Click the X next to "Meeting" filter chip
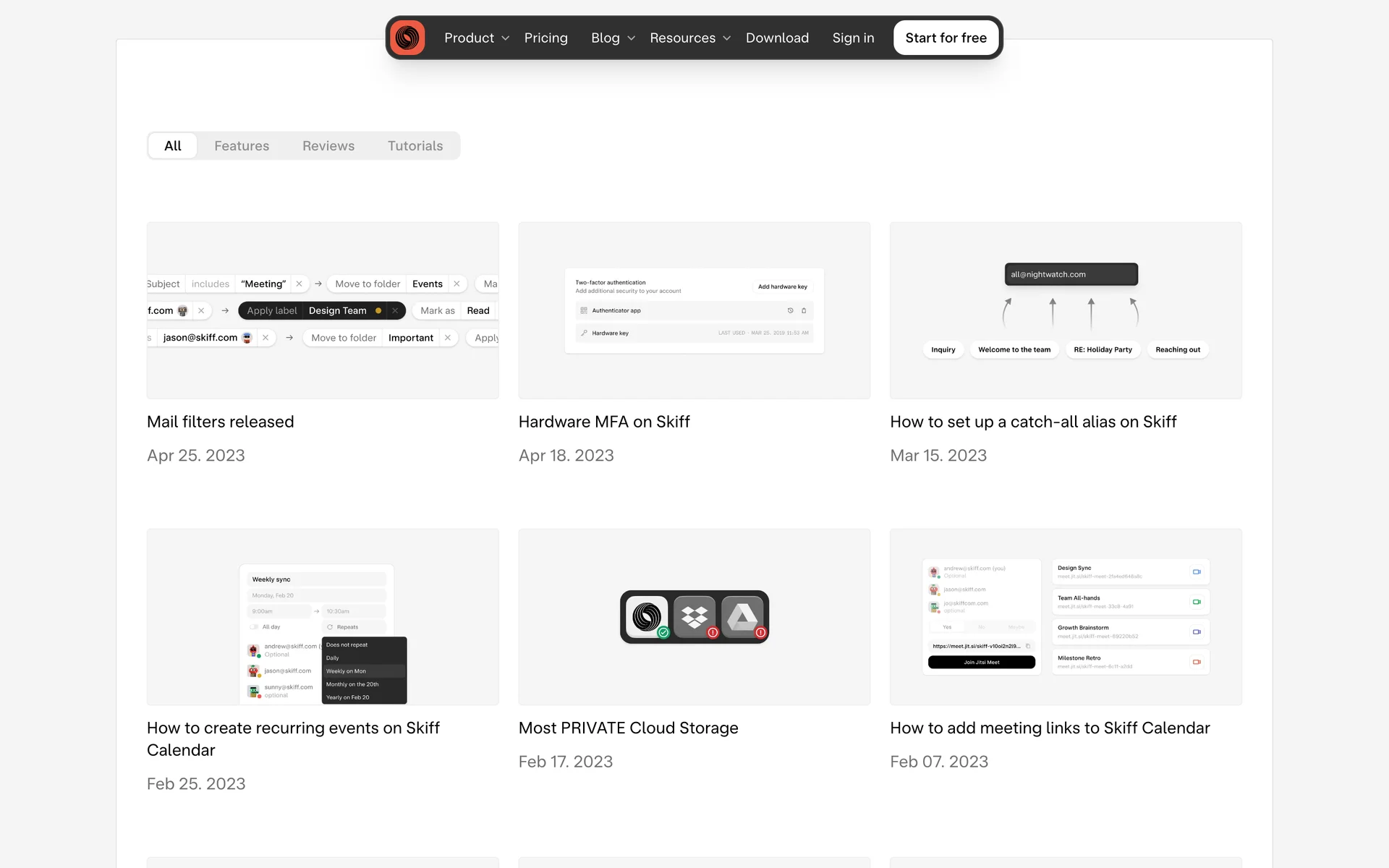Screen dimensions: 1389x868 (299, 284)
